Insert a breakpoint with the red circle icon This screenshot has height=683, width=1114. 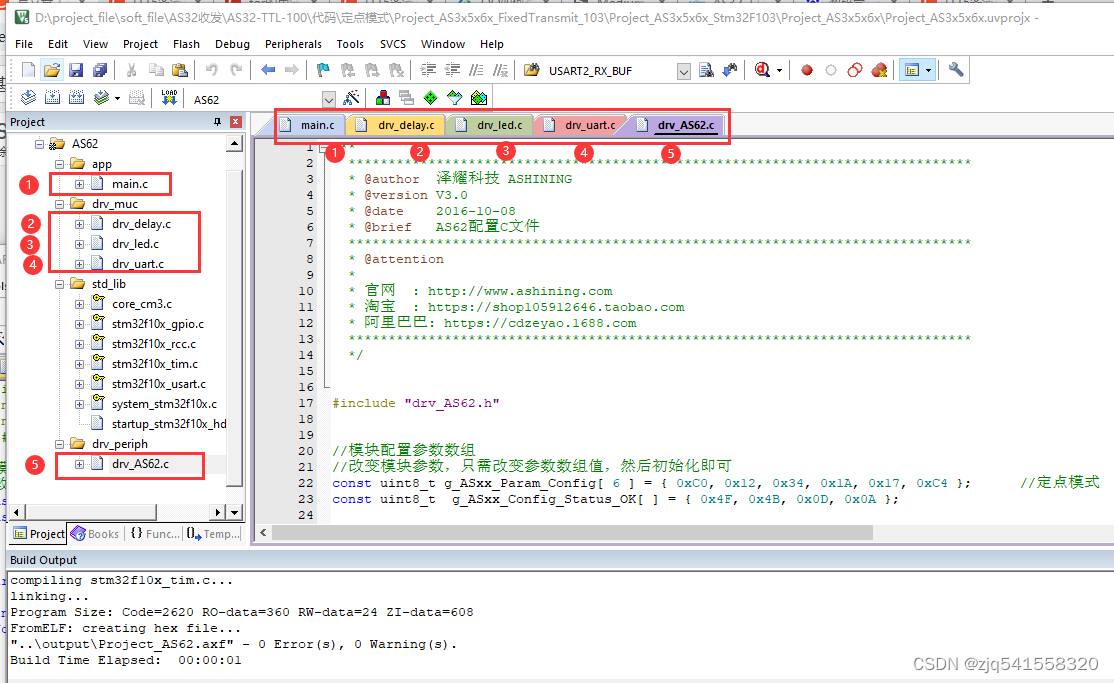tap(807, 69)
